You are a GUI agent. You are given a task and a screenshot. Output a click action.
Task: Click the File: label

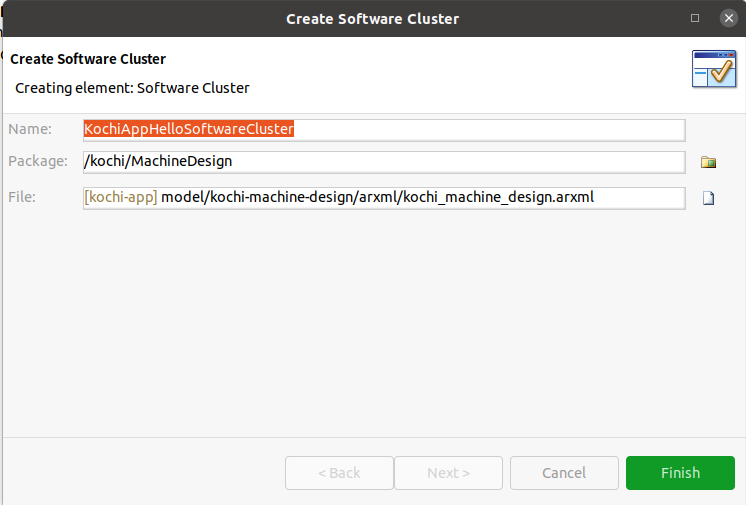22,197
